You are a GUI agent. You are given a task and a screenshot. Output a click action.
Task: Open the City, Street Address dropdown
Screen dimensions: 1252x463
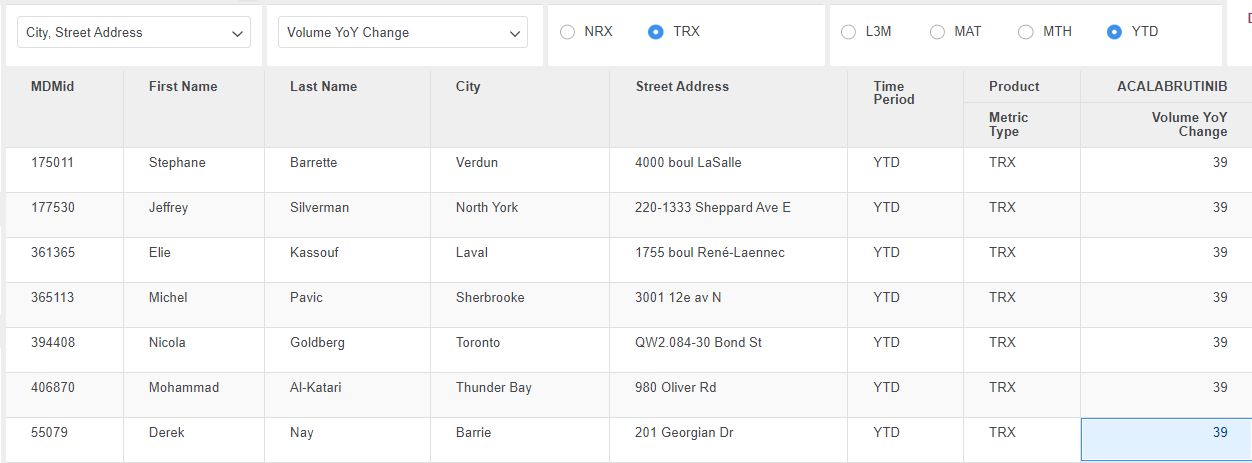click(x=134, y=33)
